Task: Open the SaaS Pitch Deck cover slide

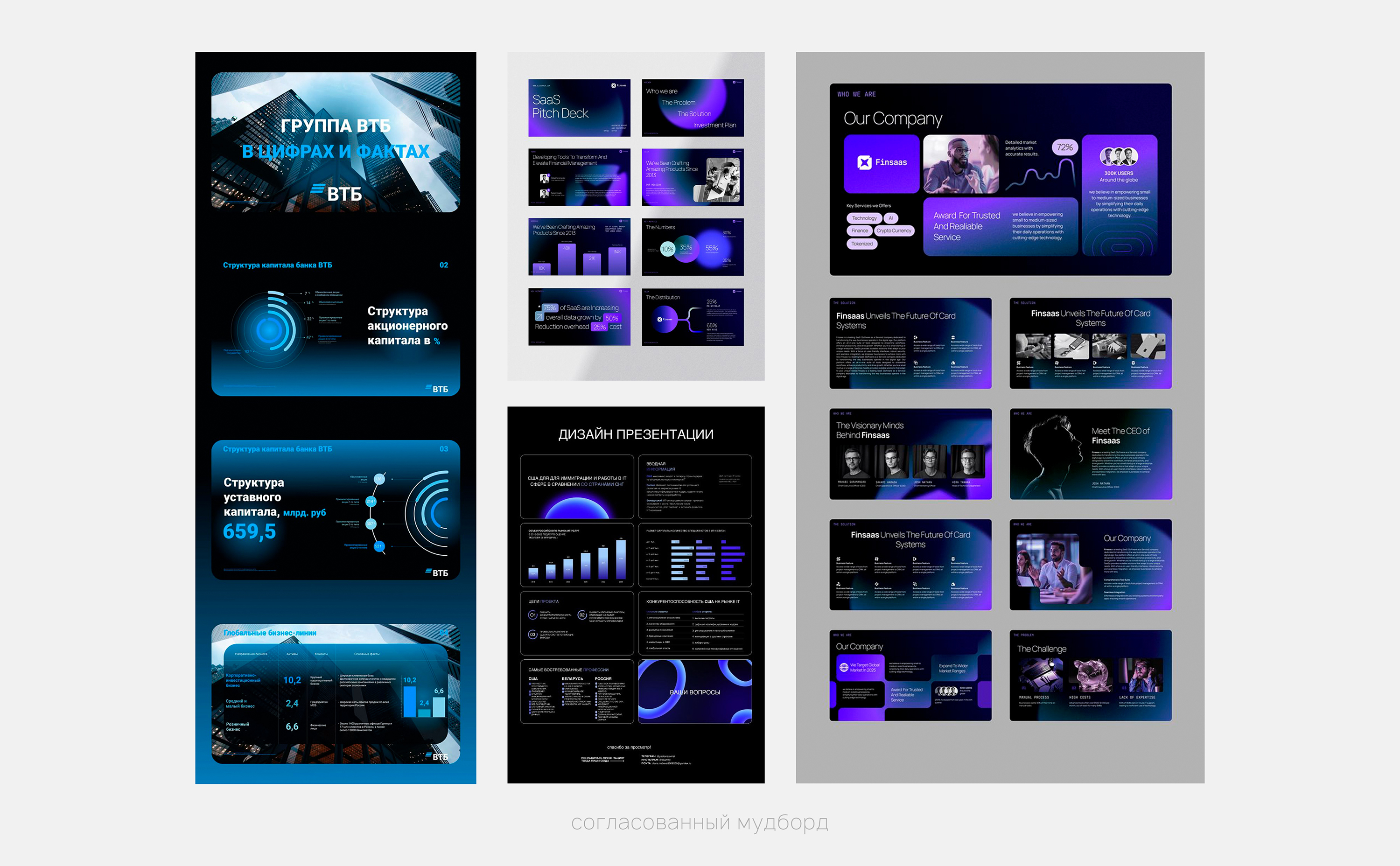Action: click(x=579, y=108)
